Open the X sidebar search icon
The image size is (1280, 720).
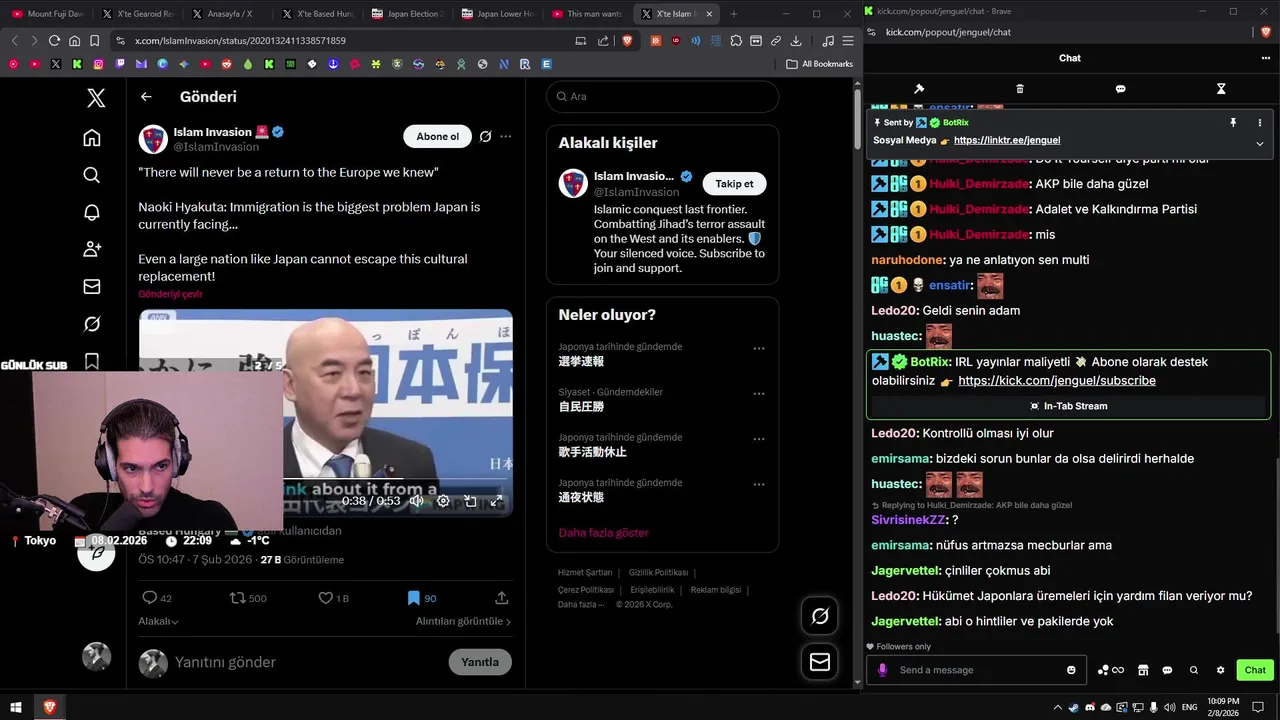[92, 175]
